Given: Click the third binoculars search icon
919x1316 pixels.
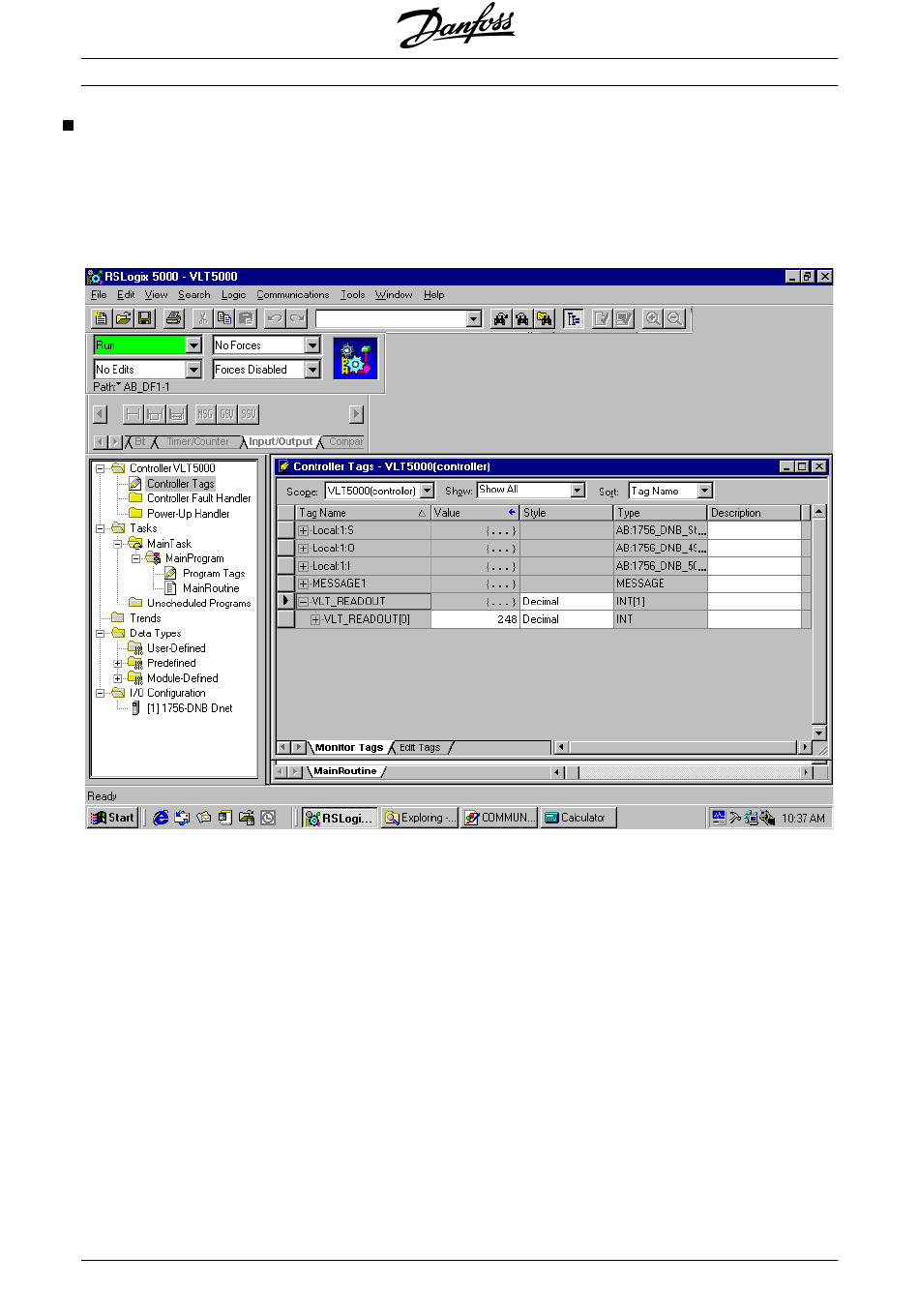Looking at the screenshot, I should tap(545, 318).
